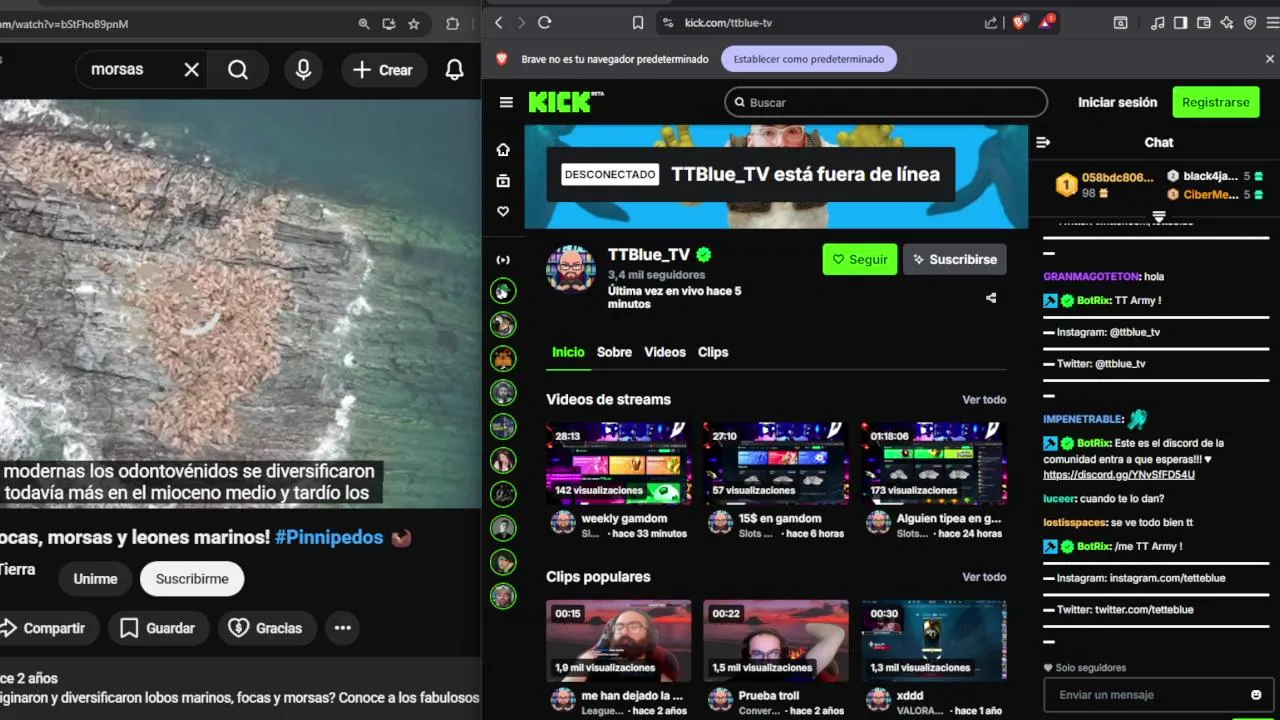The image size is (1280, 720).
Task: Click Ver todo for Videos de streams
Action: 984,400
